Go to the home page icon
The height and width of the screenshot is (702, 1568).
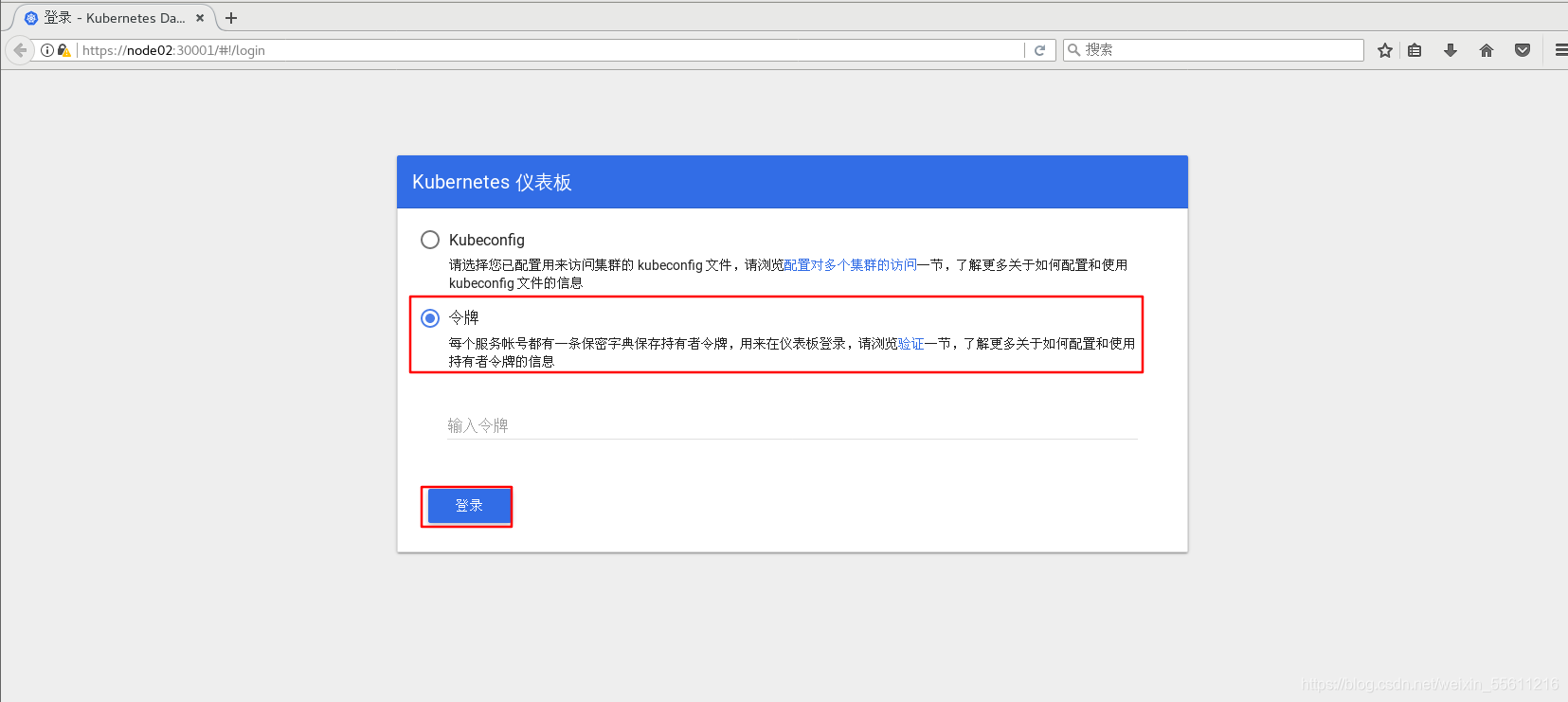1487,50
